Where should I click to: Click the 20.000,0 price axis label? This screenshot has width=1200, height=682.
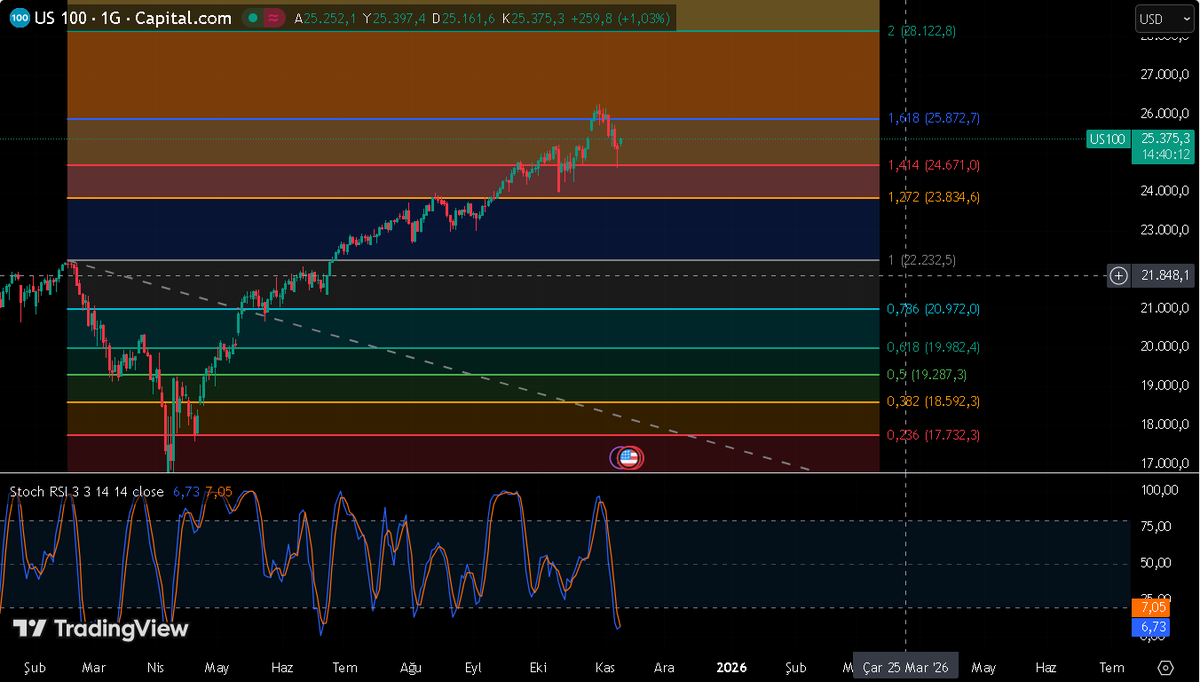tap(1164, 347)
